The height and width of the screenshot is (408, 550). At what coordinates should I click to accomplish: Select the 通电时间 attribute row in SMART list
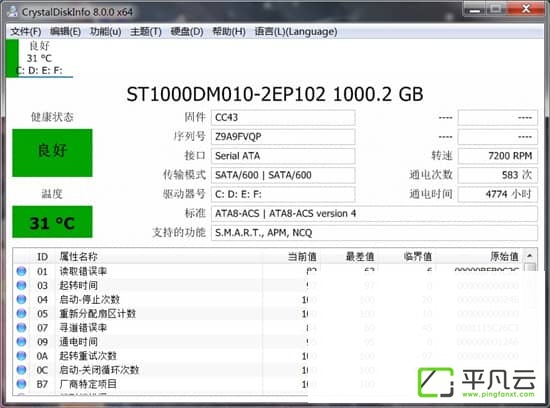tap(268, 341)
